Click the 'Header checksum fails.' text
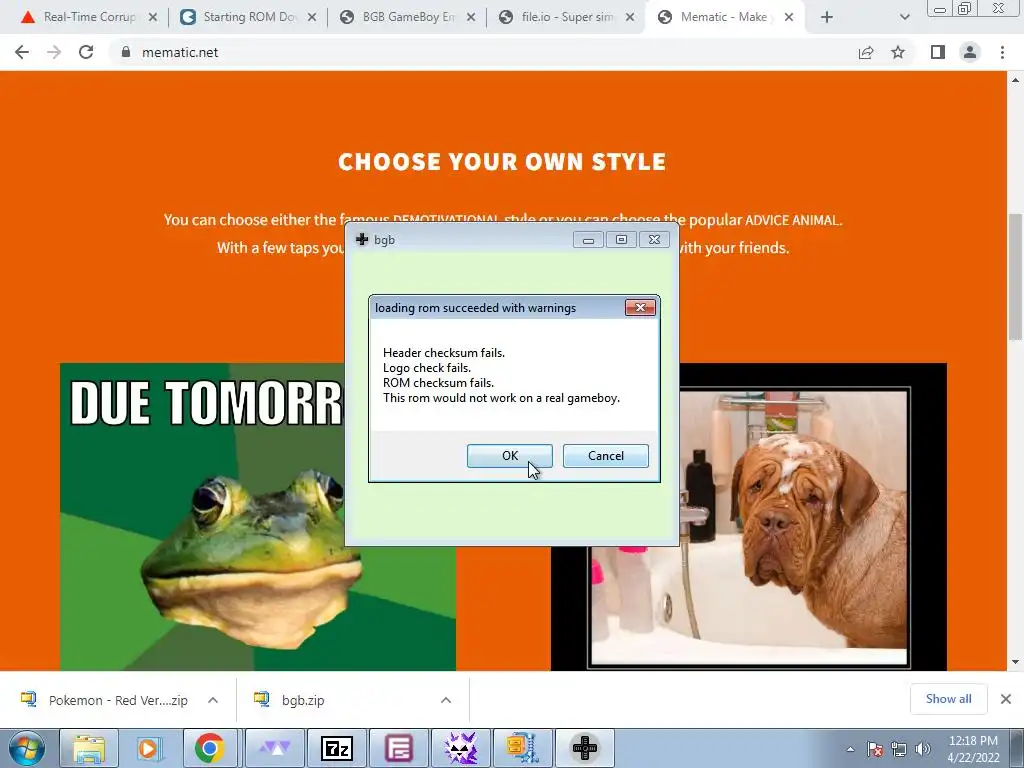1024x768 pixels. [443, 353]
